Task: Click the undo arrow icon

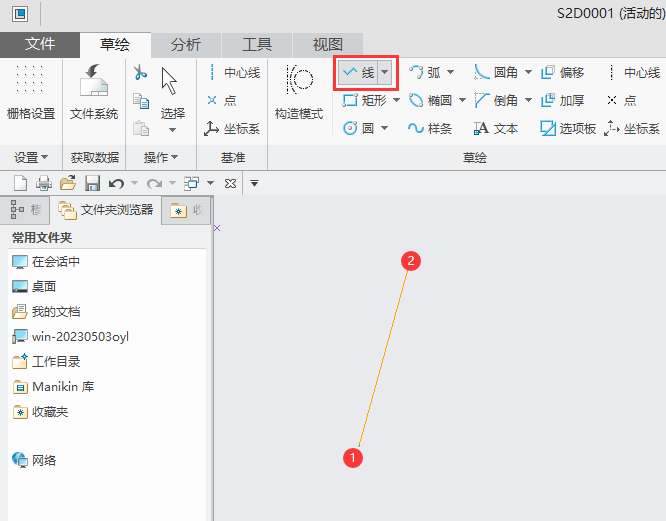Action: point(116,183)
